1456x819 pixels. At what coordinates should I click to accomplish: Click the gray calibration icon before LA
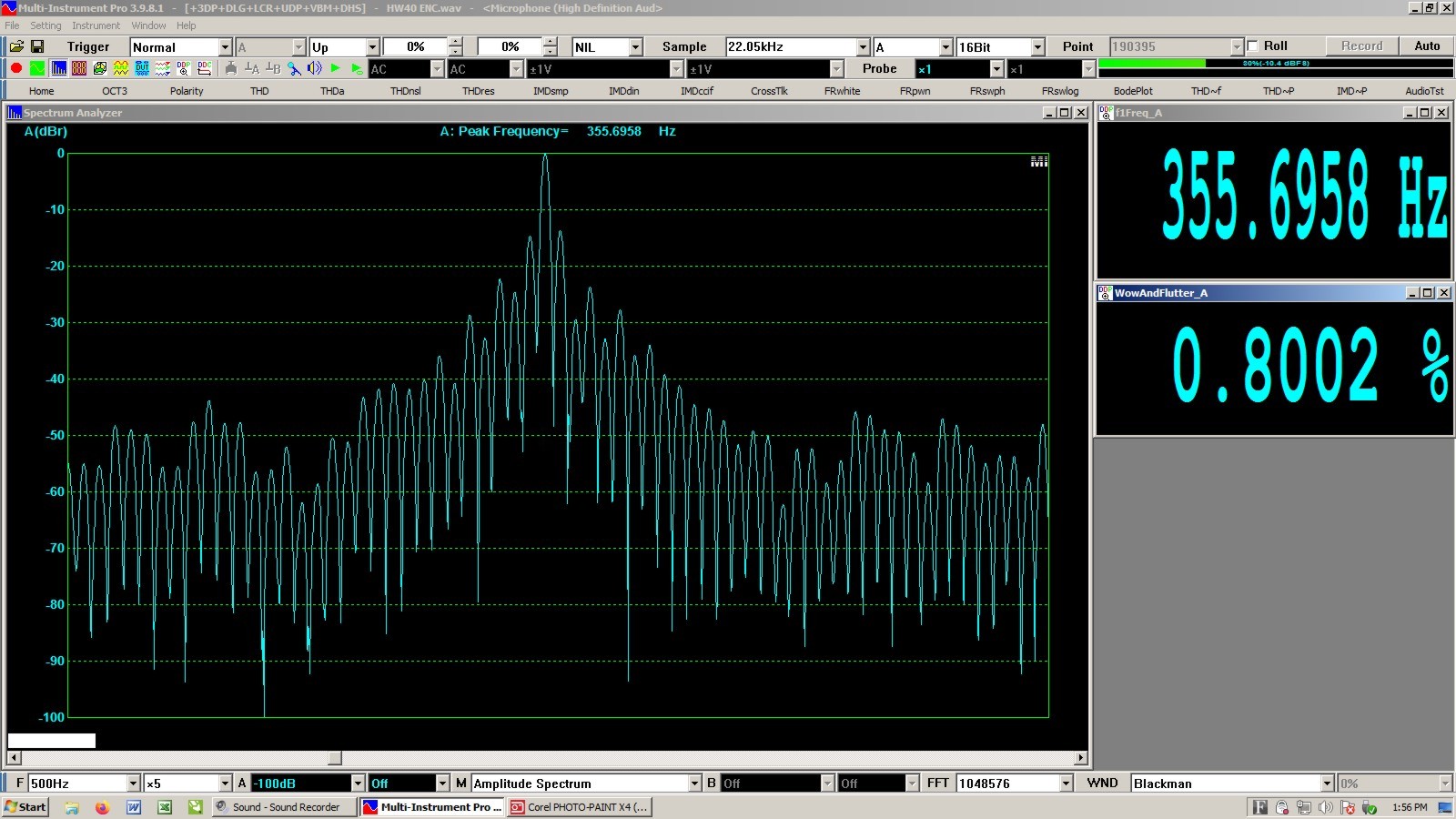pyautogui.click(x=231, y=68)
